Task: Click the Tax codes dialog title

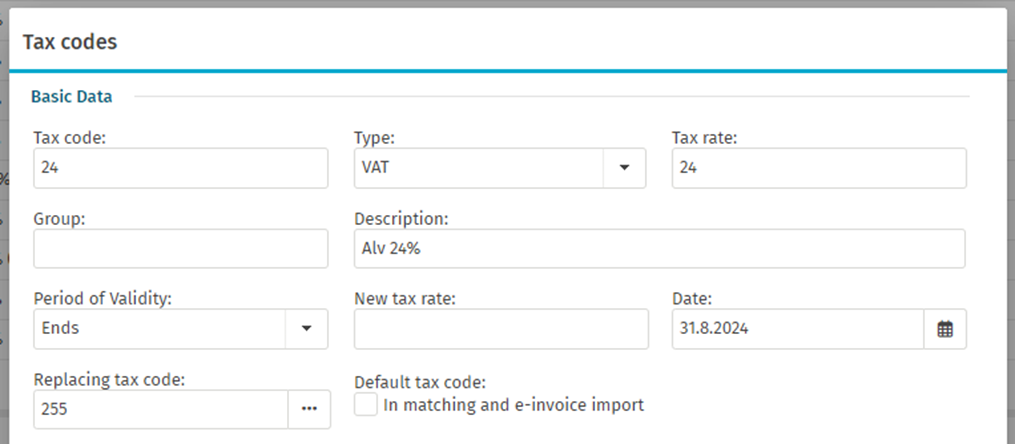Action: (70, 41)
